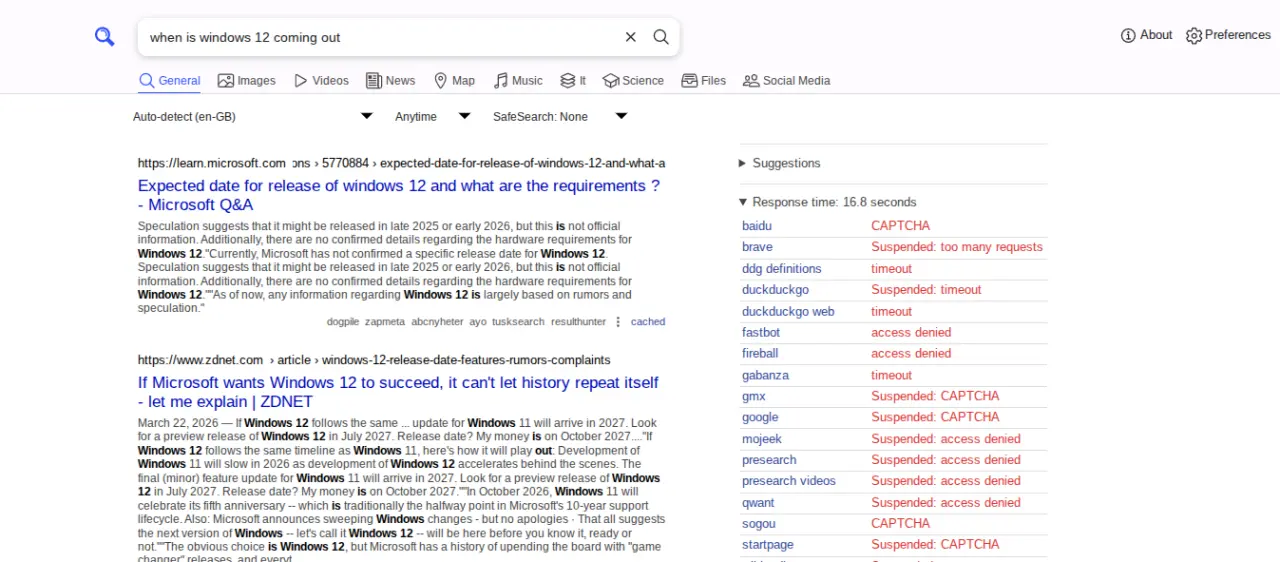Click the startpage engine link
The image size is (1280, 562).
(x=768, y=545)
